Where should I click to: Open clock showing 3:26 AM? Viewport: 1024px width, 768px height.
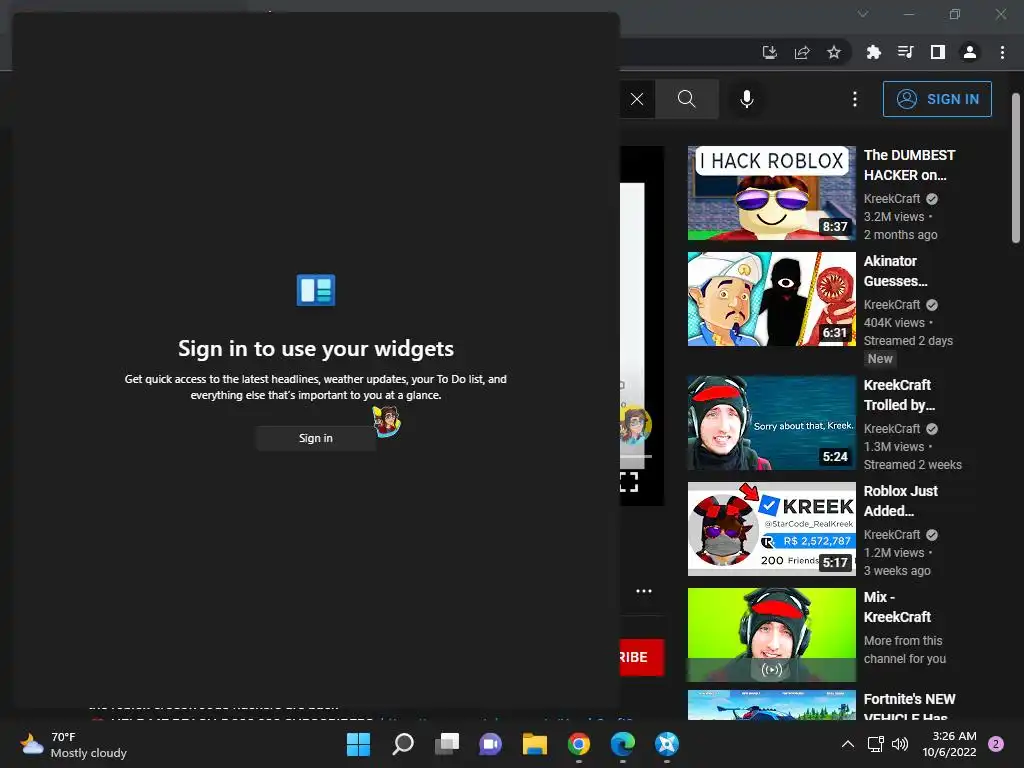pos(949,744)
